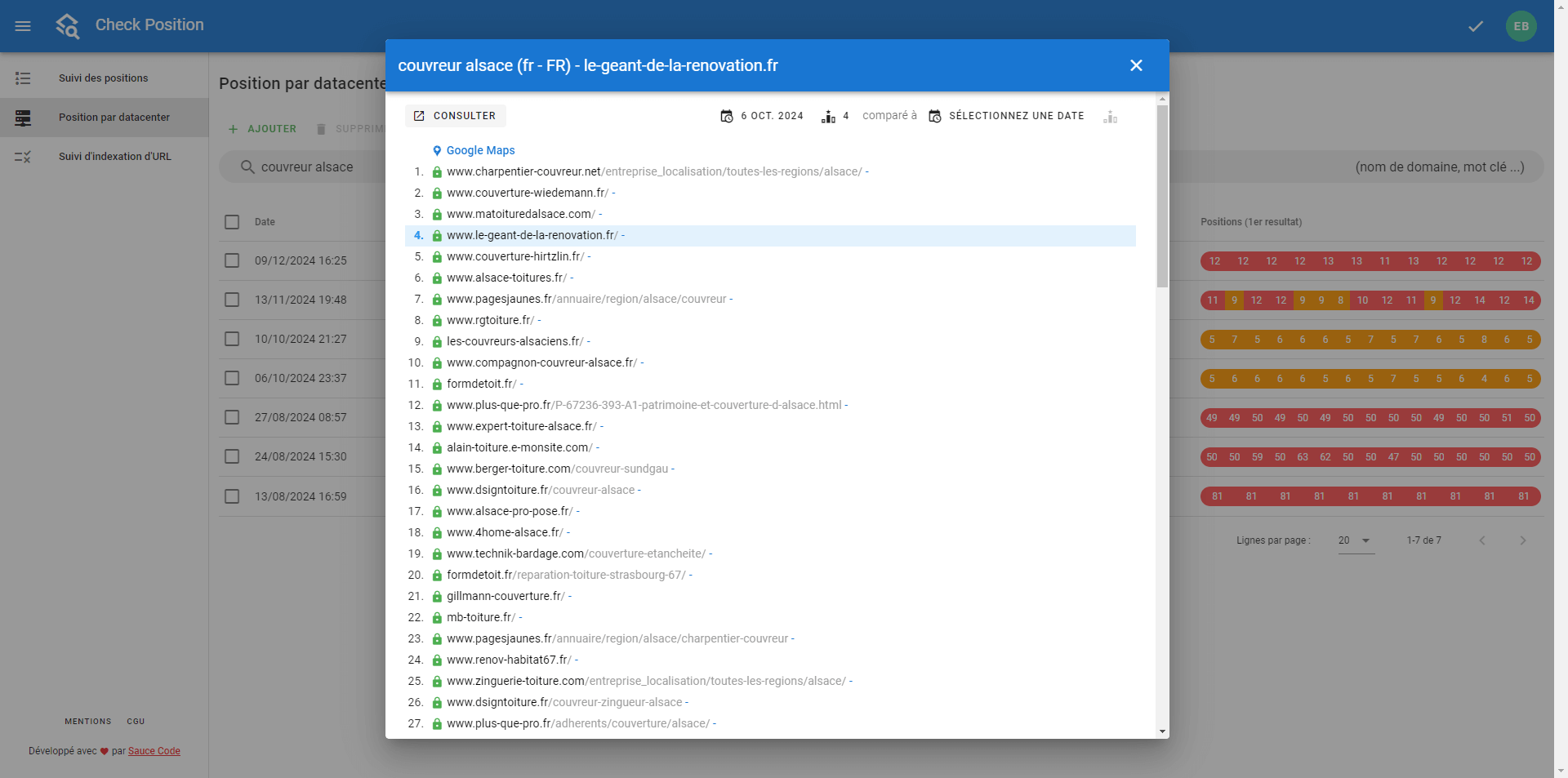Go to Suivi d'indexation d'URL

click(x=104, y=157)
